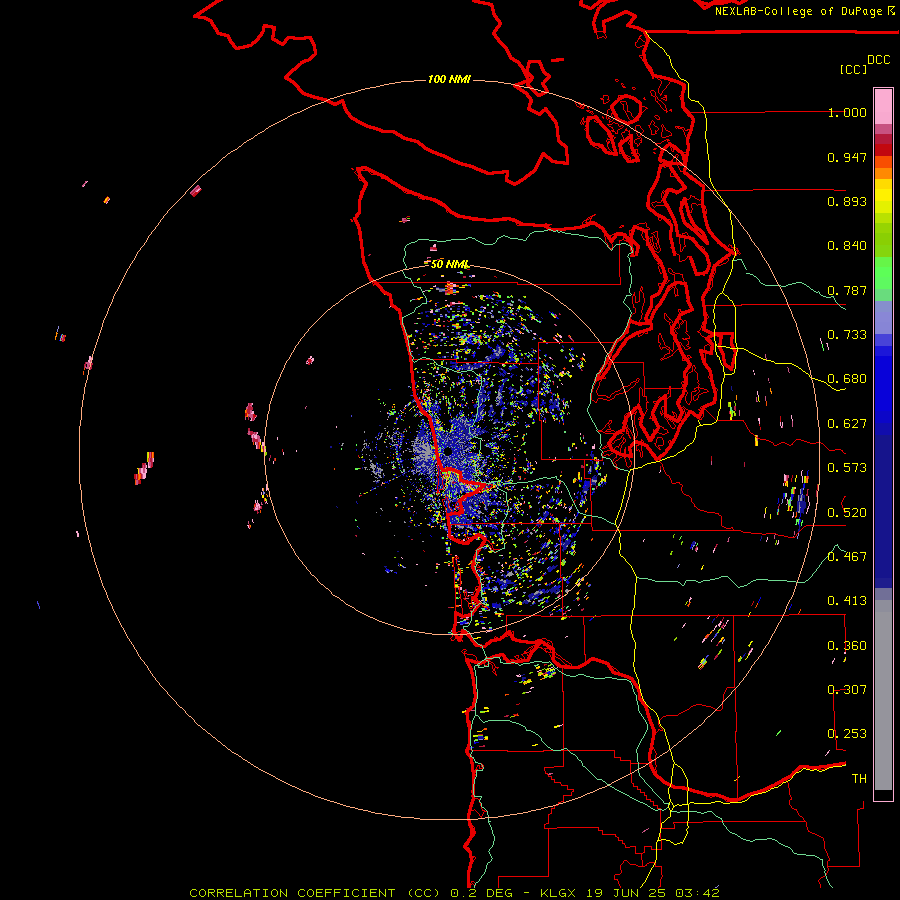The height and width of the screenshot is (900, 900).
Task: Click the [CC] units label
Action: [853, 69]
